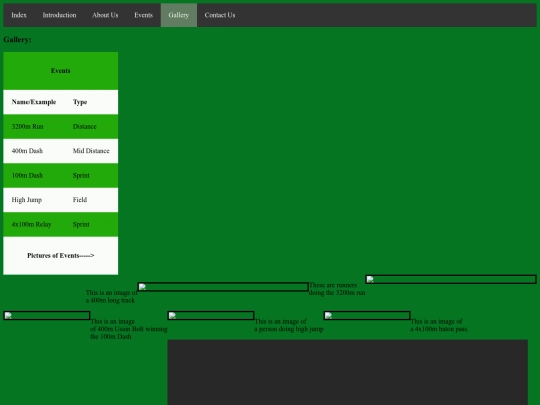540x405 pixels.
Task: Select the Mid Distance cell
Action: pos(91,151)
